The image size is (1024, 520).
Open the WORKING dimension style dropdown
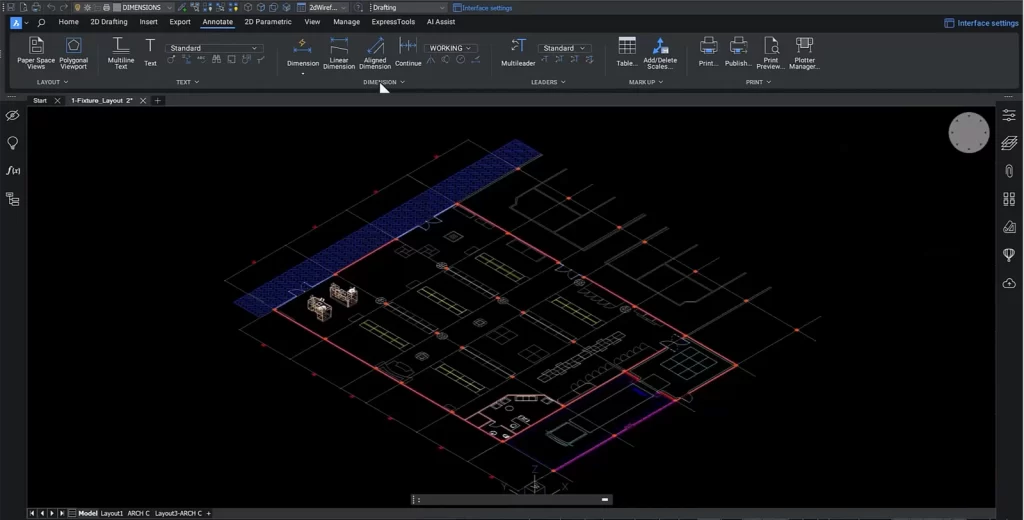point(450,48)
